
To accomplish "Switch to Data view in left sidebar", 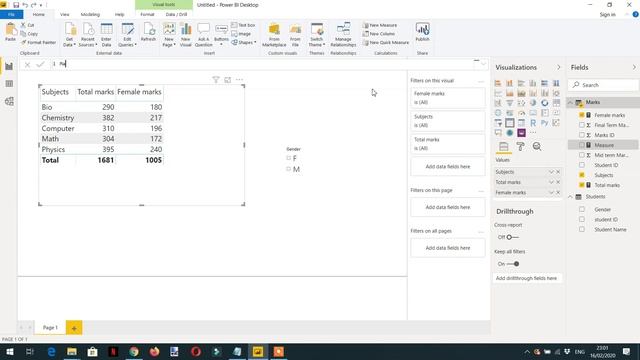I will click(9, 84).
